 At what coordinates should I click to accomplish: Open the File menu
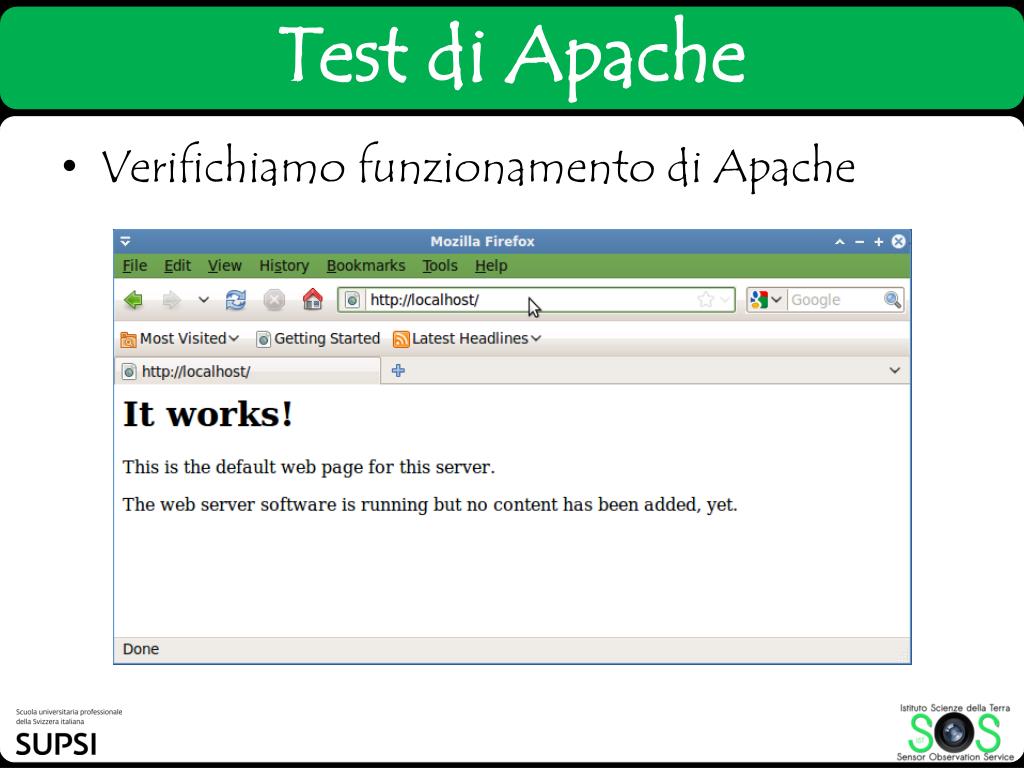click(135, 266)
